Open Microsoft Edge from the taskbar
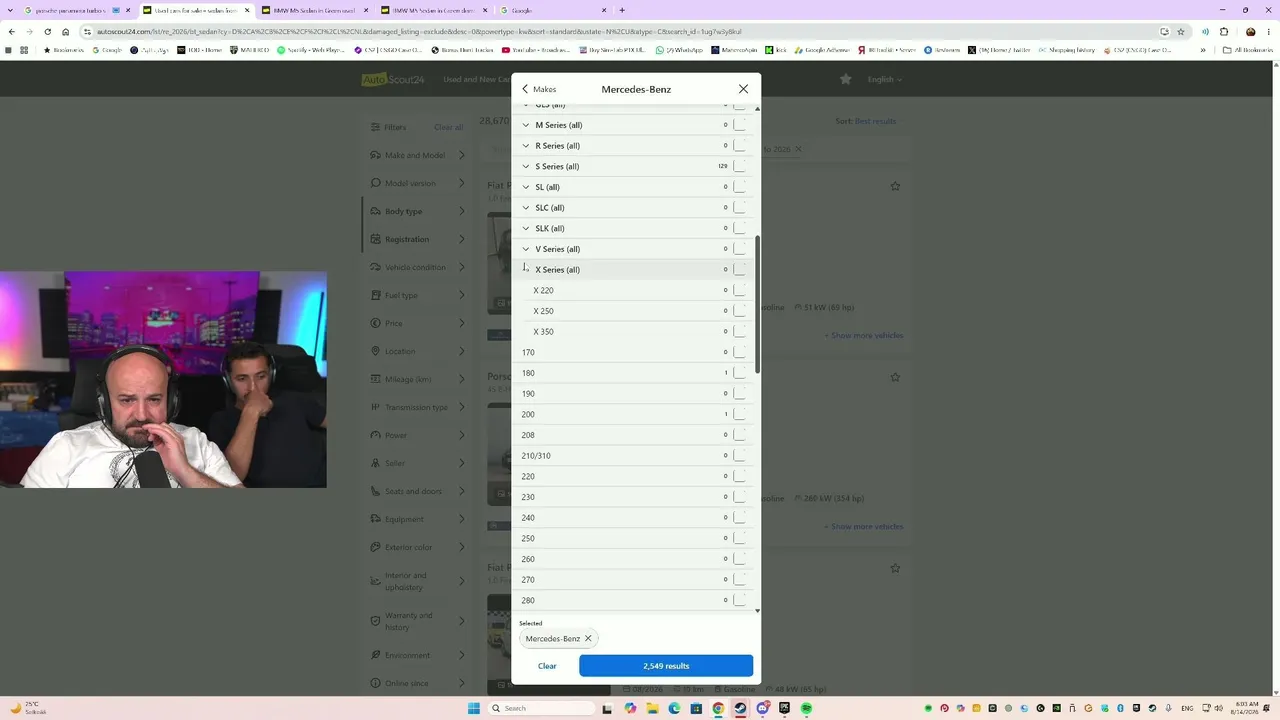1280x720 pixels. [674, 708]
